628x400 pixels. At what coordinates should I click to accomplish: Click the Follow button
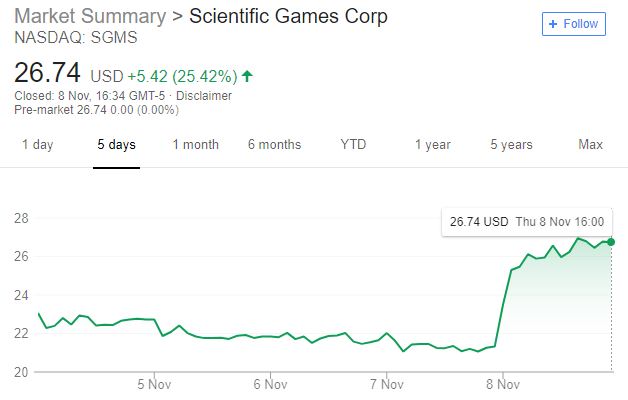coord(573,23)
